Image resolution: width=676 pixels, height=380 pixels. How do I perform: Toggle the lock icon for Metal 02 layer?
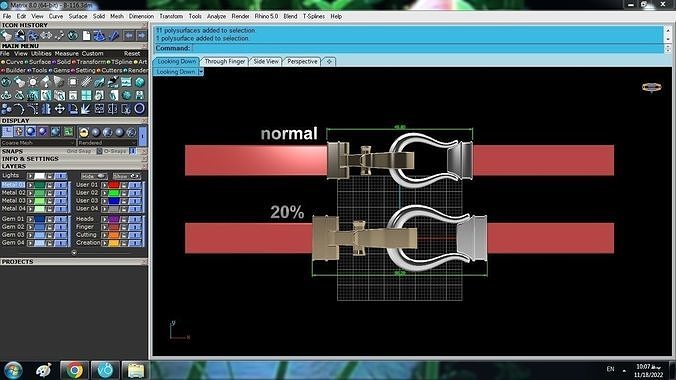point(50,193)
